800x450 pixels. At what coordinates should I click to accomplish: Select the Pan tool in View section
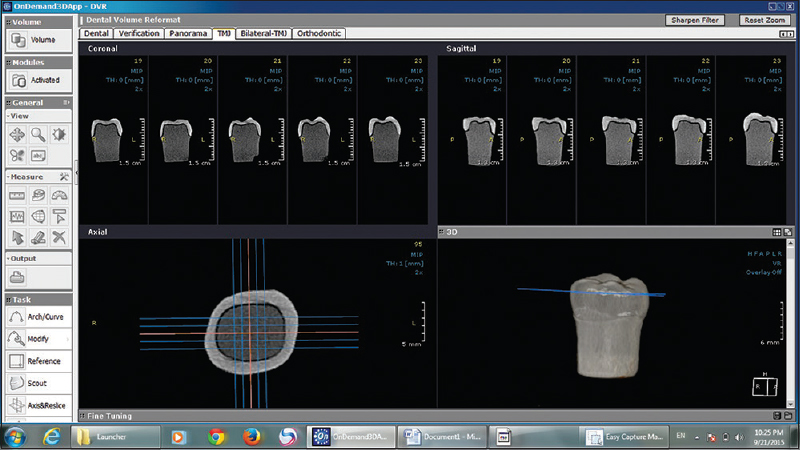click(18, 133)
